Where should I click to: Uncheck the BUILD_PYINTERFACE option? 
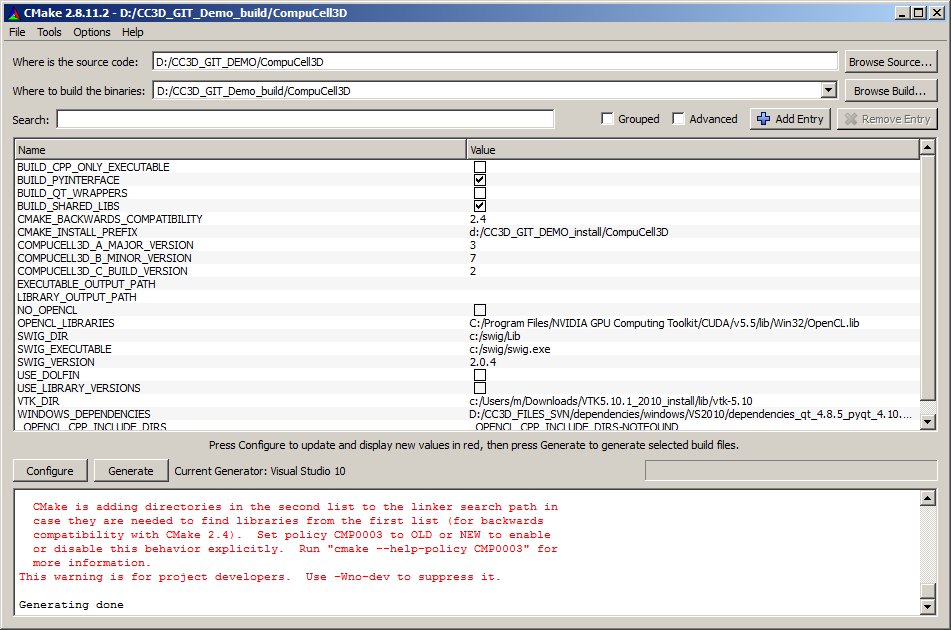(x=480, y=180)
